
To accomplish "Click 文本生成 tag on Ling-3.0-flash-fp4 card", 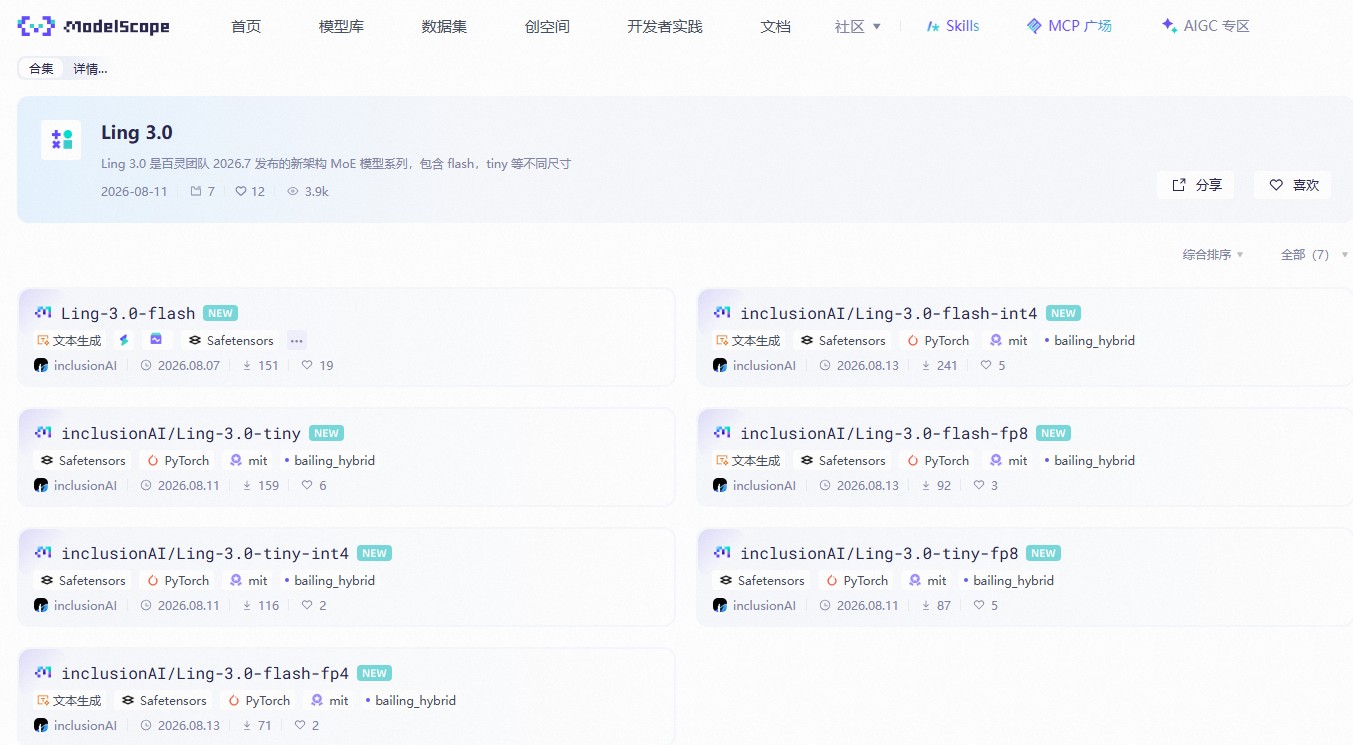I will click(x=71, y=700).
